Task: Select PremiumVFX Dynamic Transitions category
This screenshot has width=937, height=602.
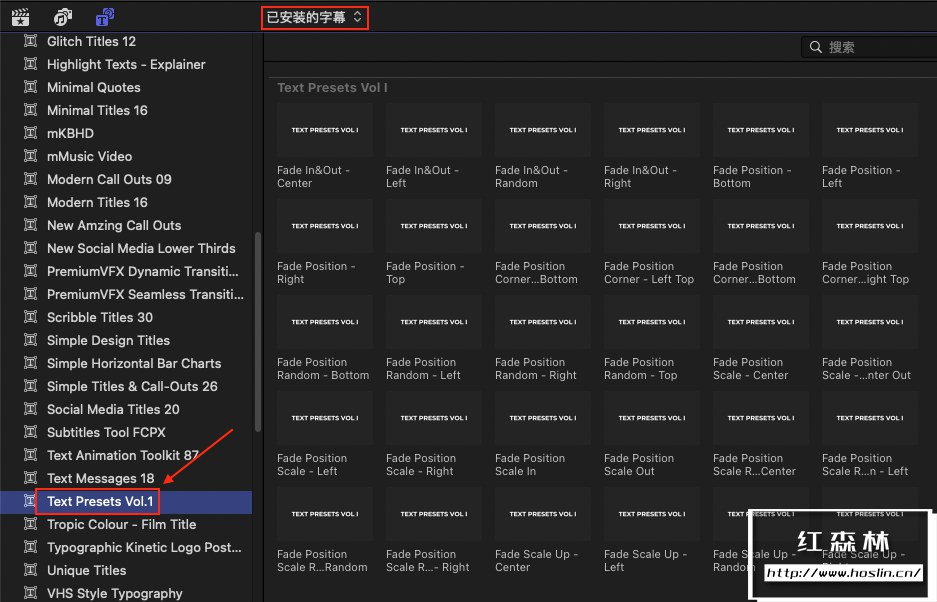Action: click(143, 271)
